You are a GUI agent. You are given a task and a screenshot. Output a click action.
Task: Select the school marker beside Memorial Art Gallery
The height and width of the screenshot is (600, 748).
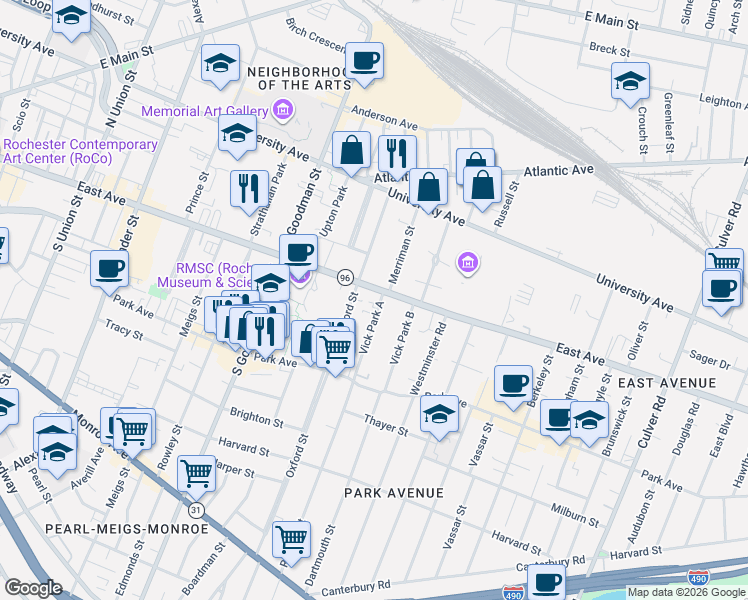tap(238, 133)
